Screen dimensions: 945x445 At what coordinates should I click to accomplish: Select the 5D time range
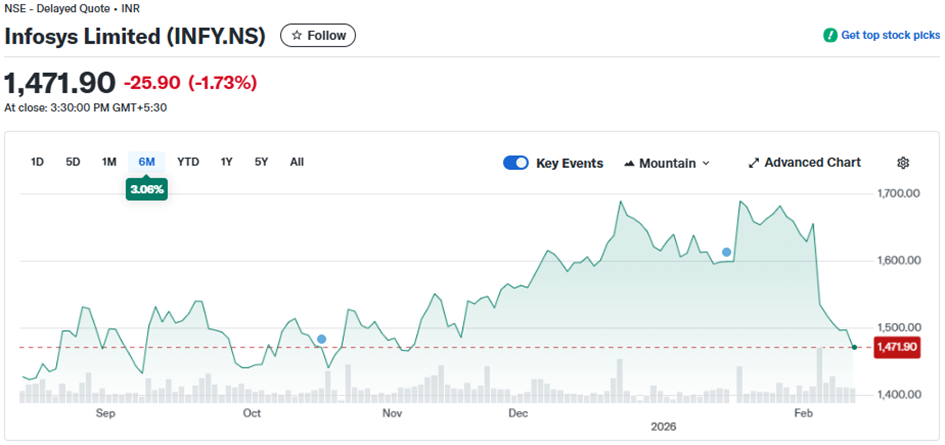point(73,162)
